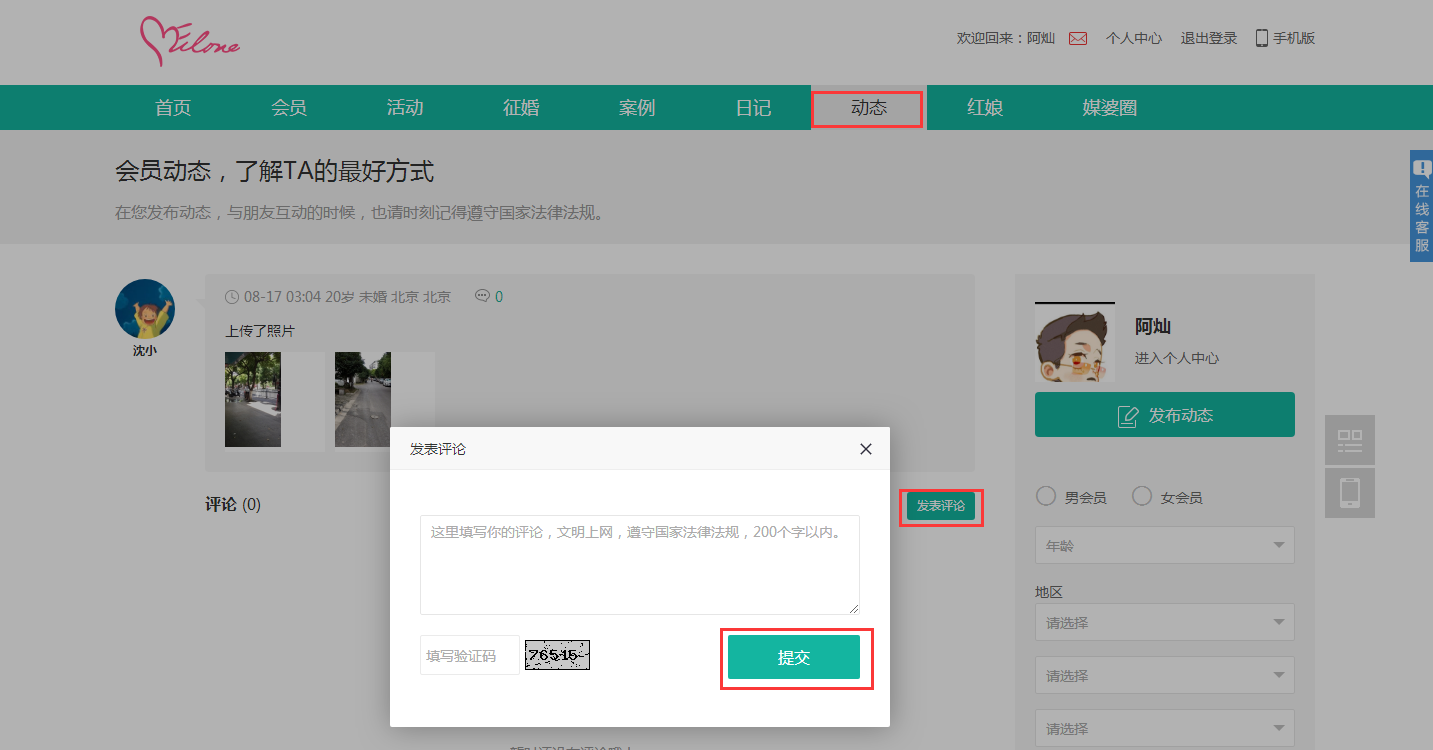This screenshot has height=750, width=1433.
Task: Click the 发表评论 dialog title
Action: pyautogui.click(x=438, y=449)
